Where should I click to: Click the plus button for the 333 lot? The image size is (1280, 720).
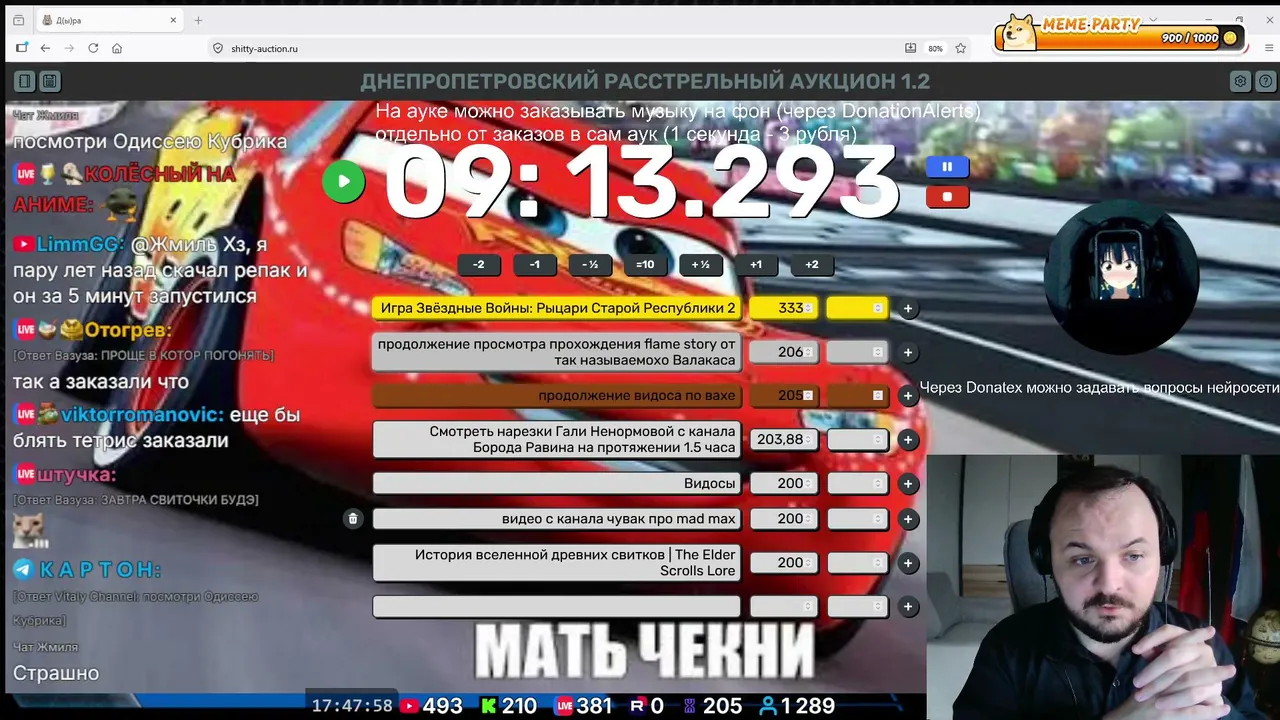908,309
